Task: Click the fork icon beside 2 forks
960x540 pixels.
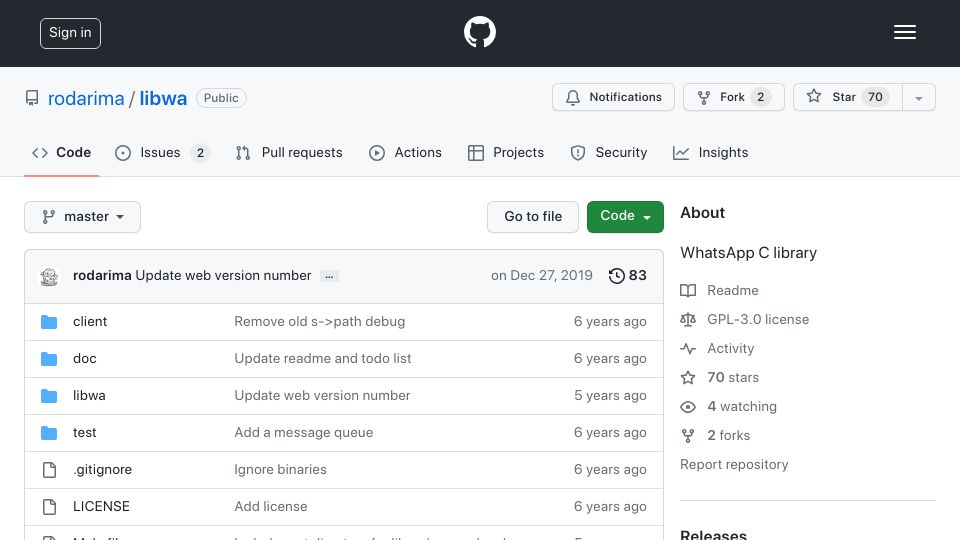Action: (x=688, y=435)
